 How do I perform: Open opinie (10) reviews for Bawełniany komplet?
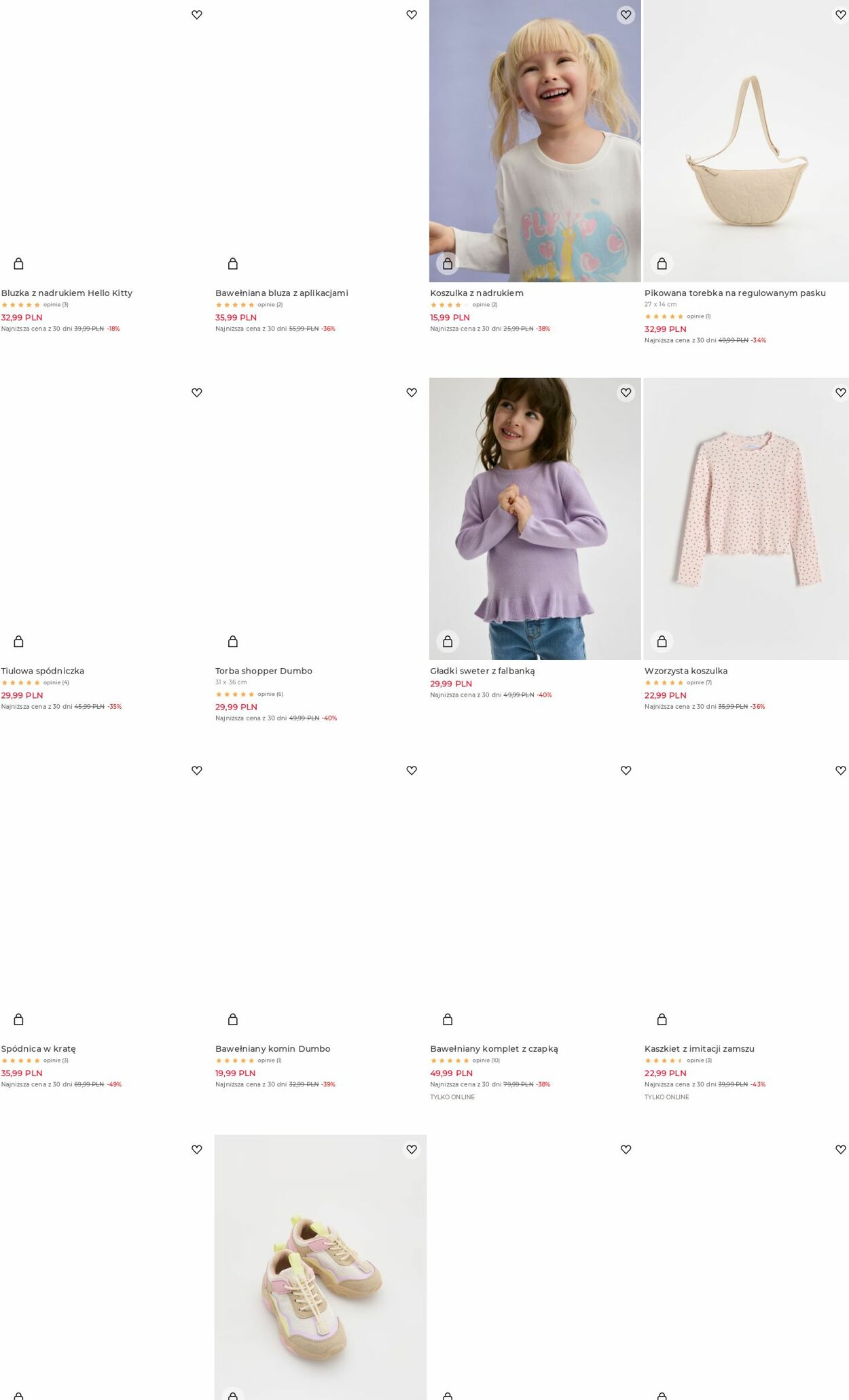pos(486,1061)
